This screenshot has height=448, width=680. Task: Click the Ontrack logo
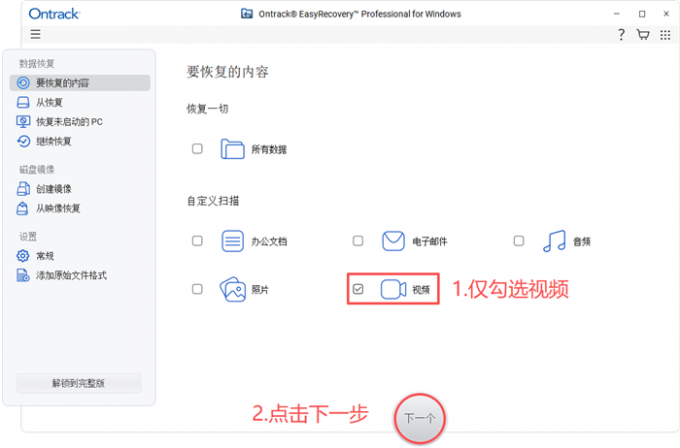[54, 14]
